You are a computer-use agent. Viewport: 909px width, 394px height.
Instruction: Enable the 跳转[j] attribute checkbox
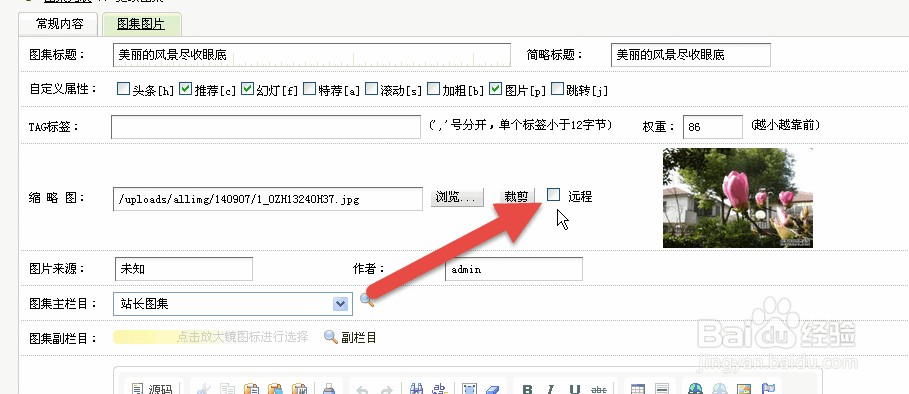click(x=558, y=89)
